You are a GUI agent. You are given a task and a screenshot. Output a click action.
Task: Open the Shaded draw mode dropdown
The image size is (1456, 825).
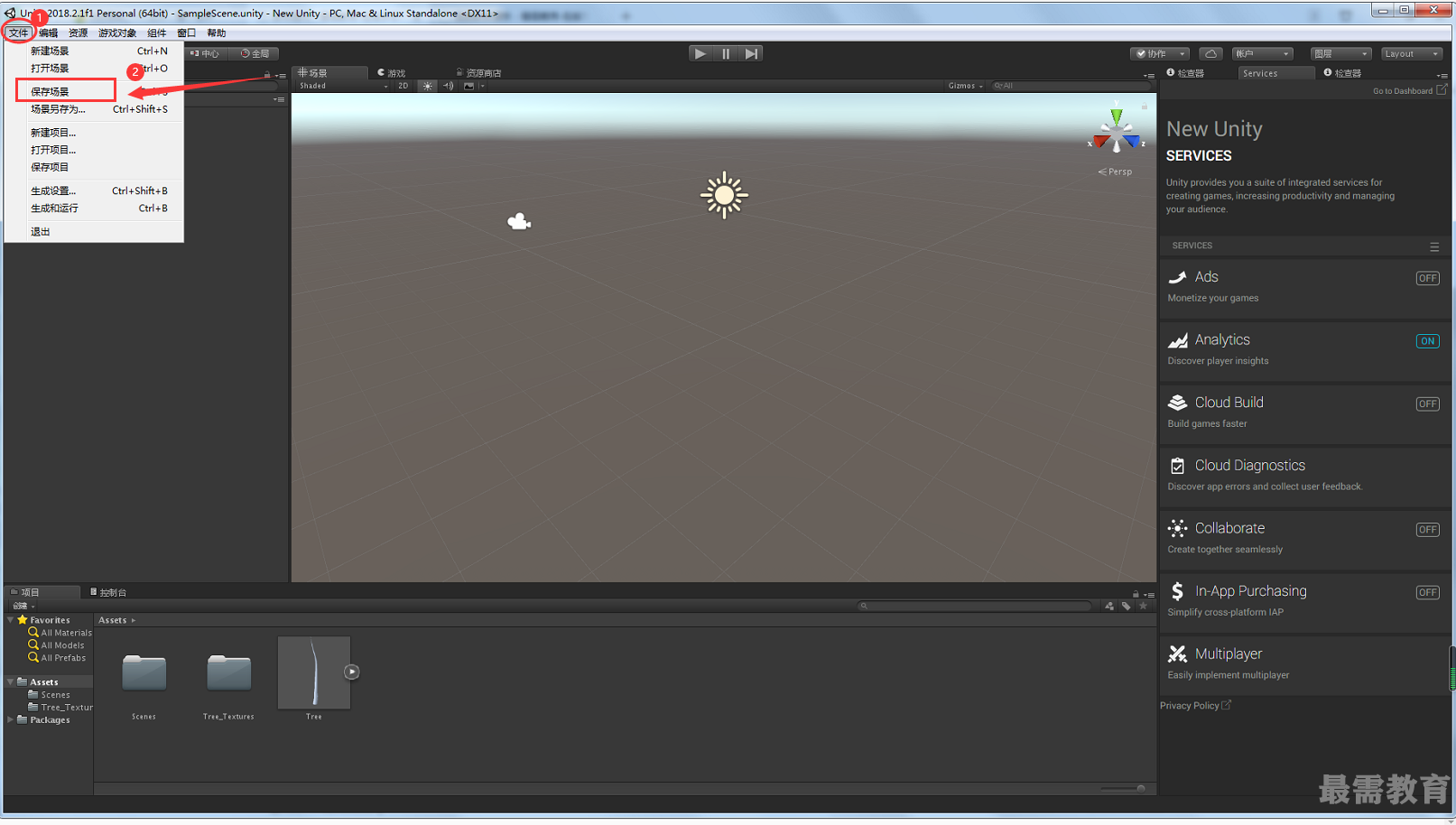pyautogui.click(x=343, y=86)
